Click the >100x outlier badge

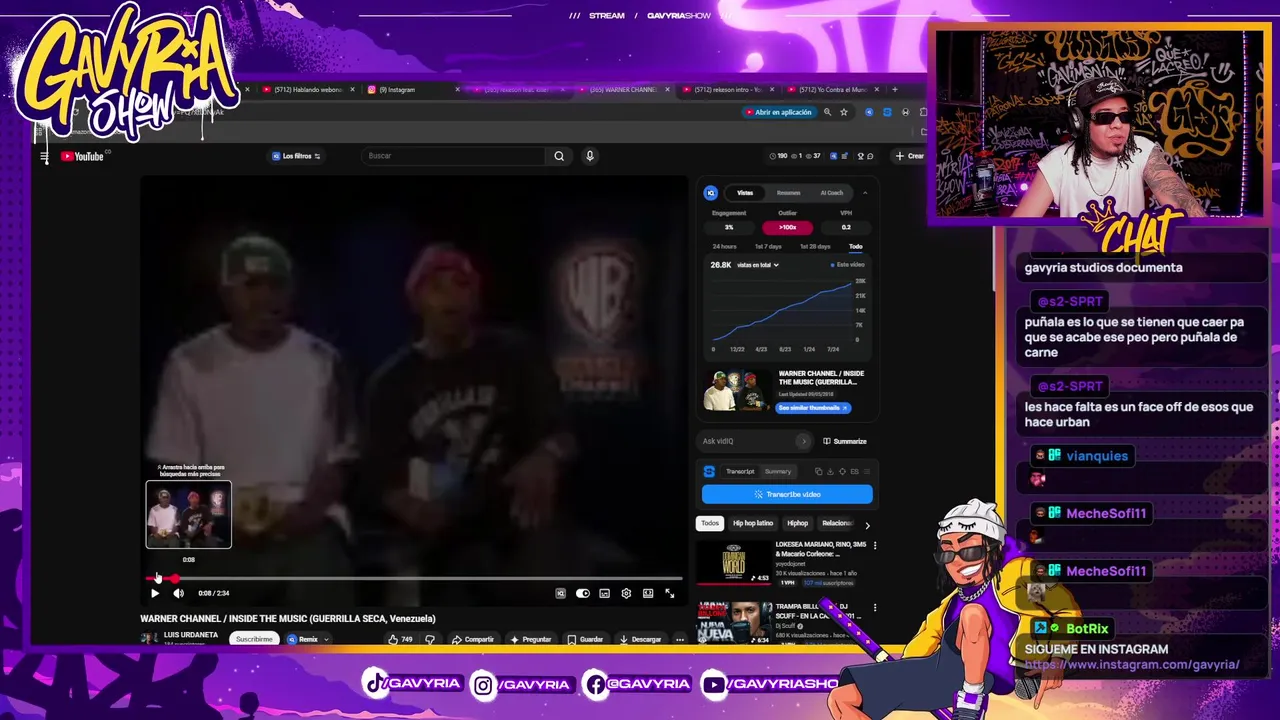point(787,227)
